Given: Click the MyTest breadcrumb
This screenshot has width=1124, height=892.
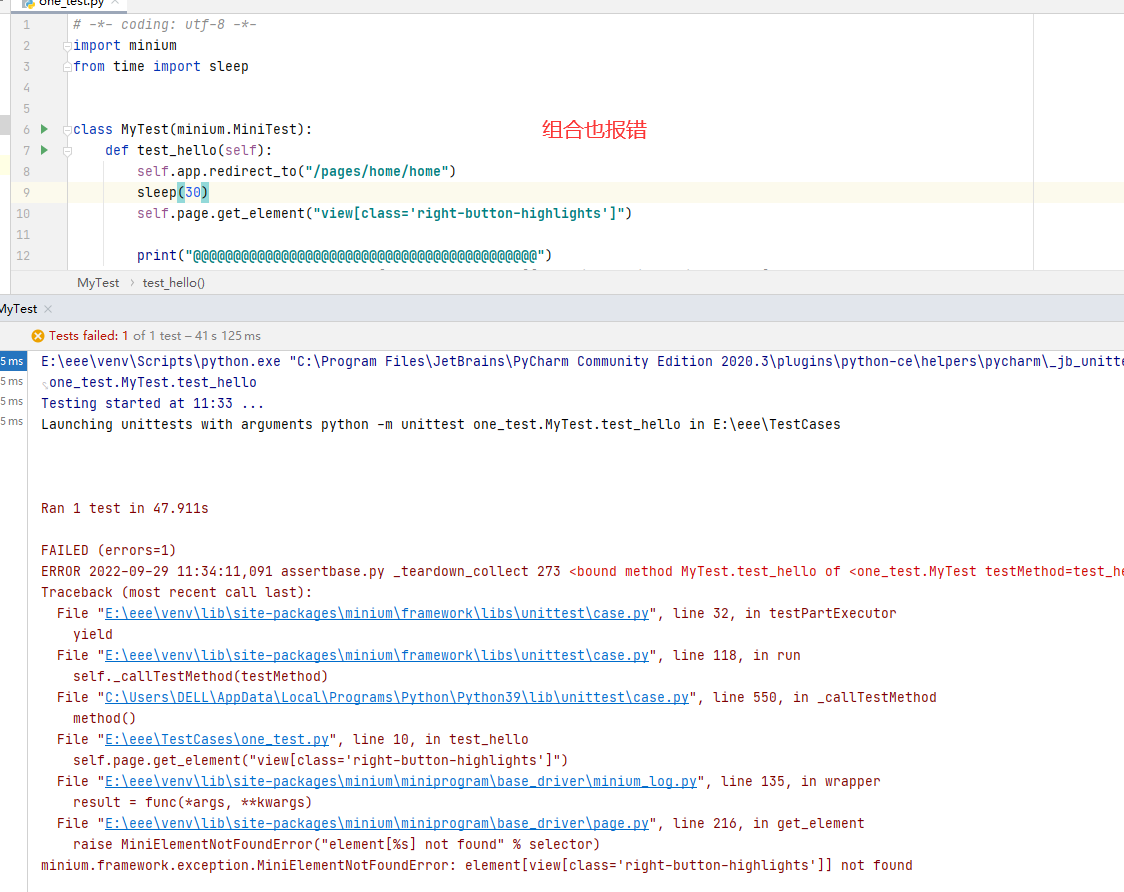Looking at the screenshot, I should point(98,283).
